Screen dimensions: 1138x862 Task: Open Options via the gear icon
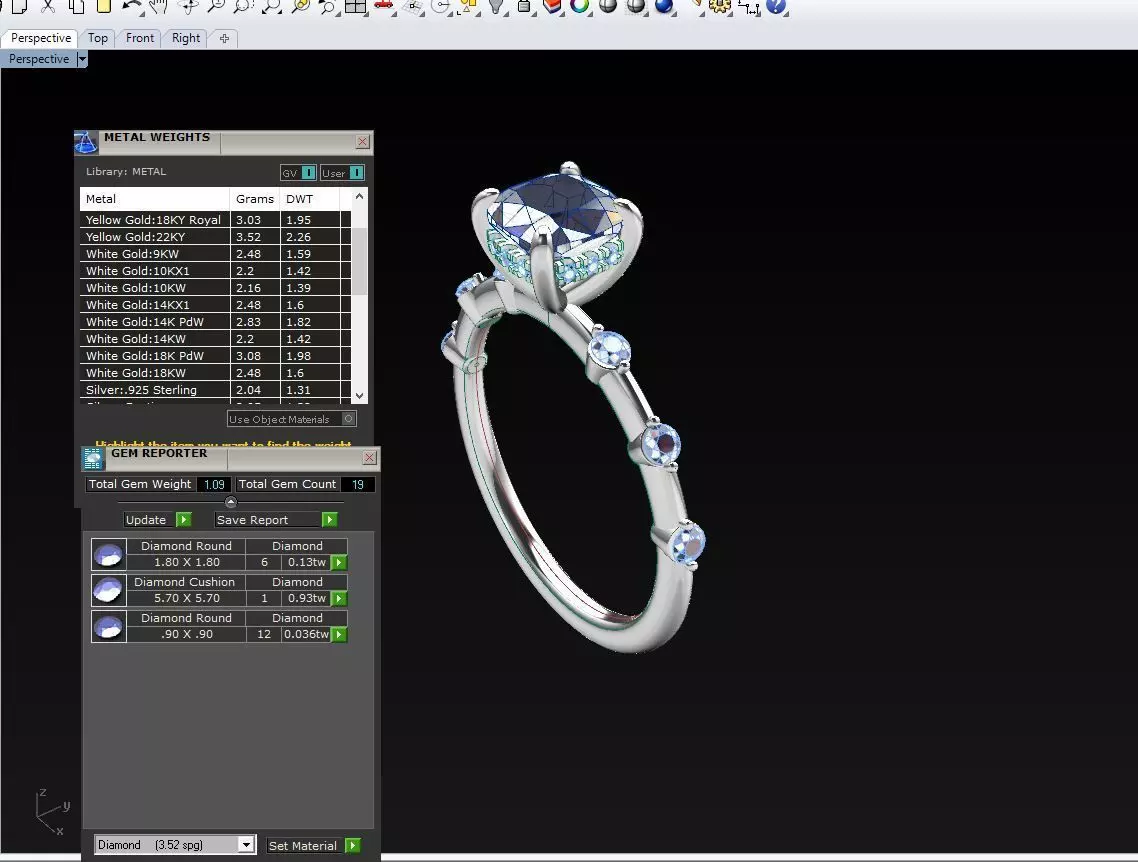click(720, 7)
